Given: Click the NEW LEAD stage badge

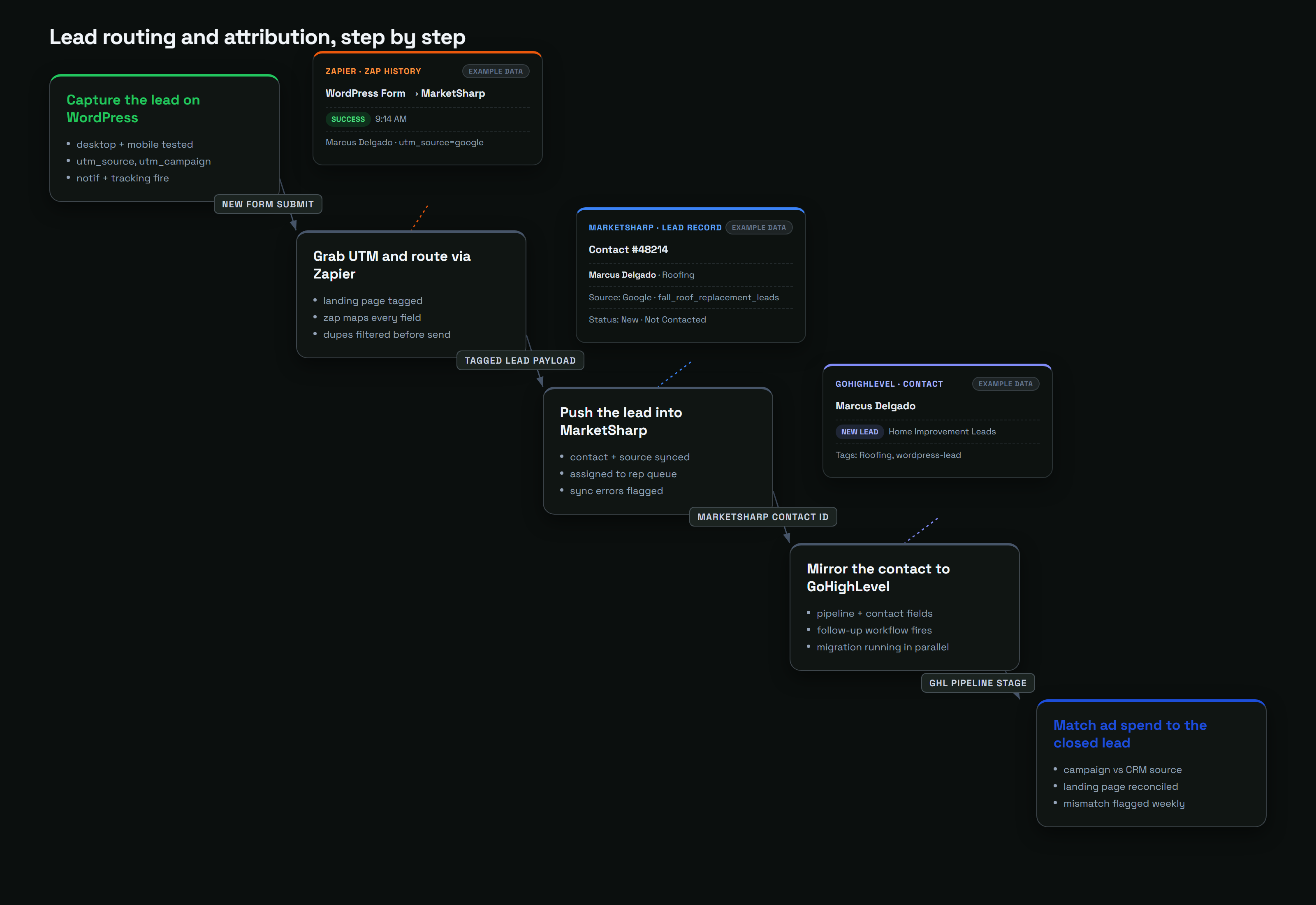Looking at the screenshot, I should point(859,432).
